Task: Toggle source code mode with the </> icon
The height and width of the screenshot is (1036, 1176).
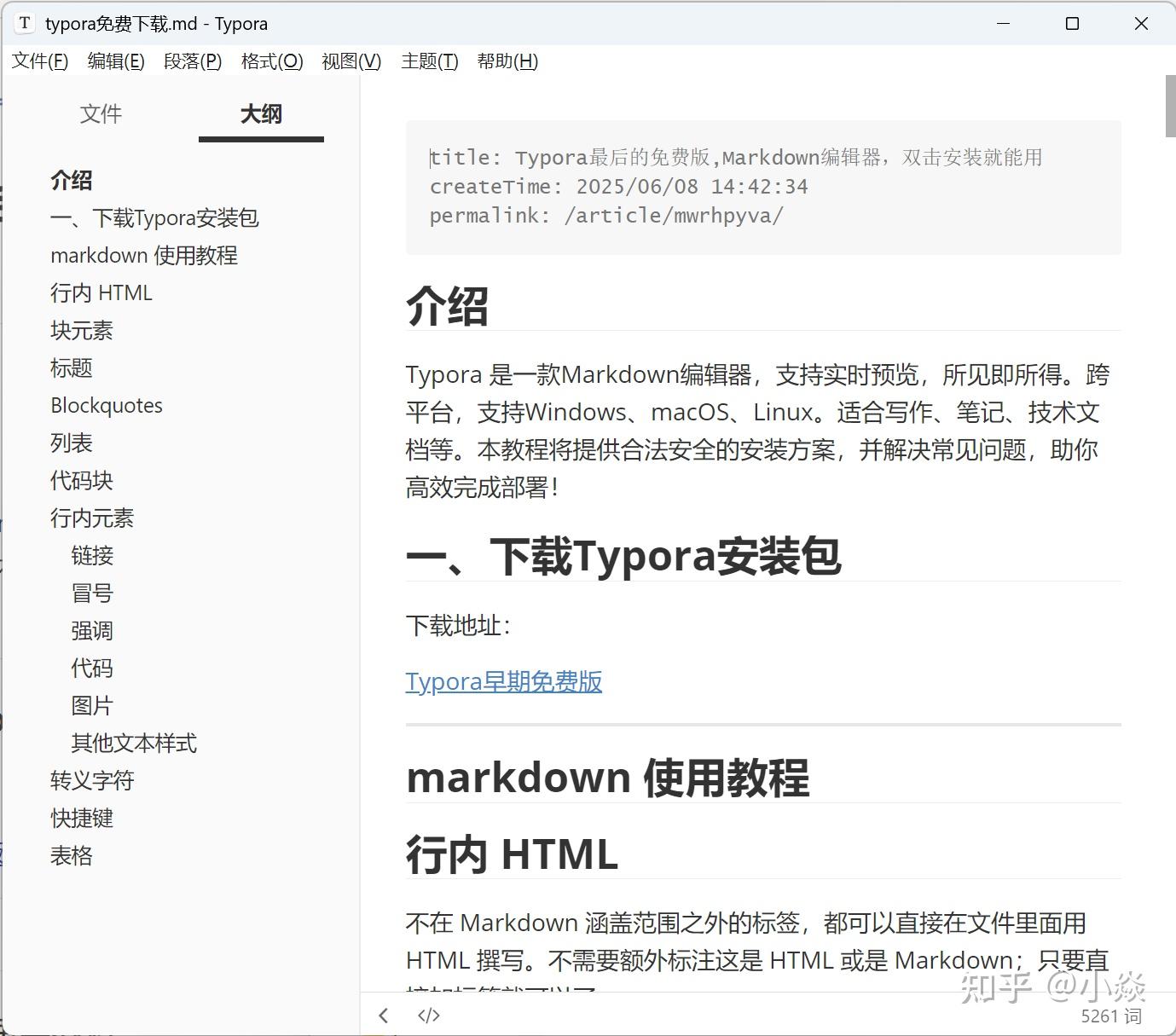Action: point(428,1015)
